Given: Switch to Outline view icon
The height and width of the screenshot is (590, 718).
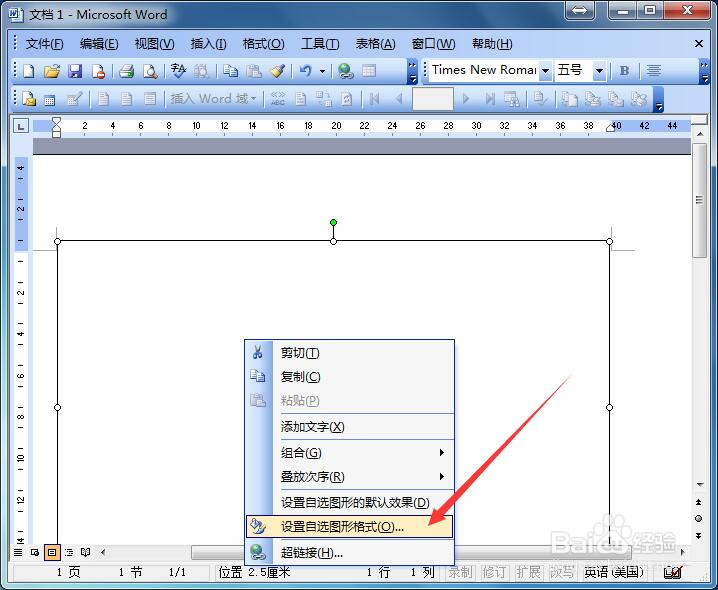Looking at the screenshot, I should (69, 552).
